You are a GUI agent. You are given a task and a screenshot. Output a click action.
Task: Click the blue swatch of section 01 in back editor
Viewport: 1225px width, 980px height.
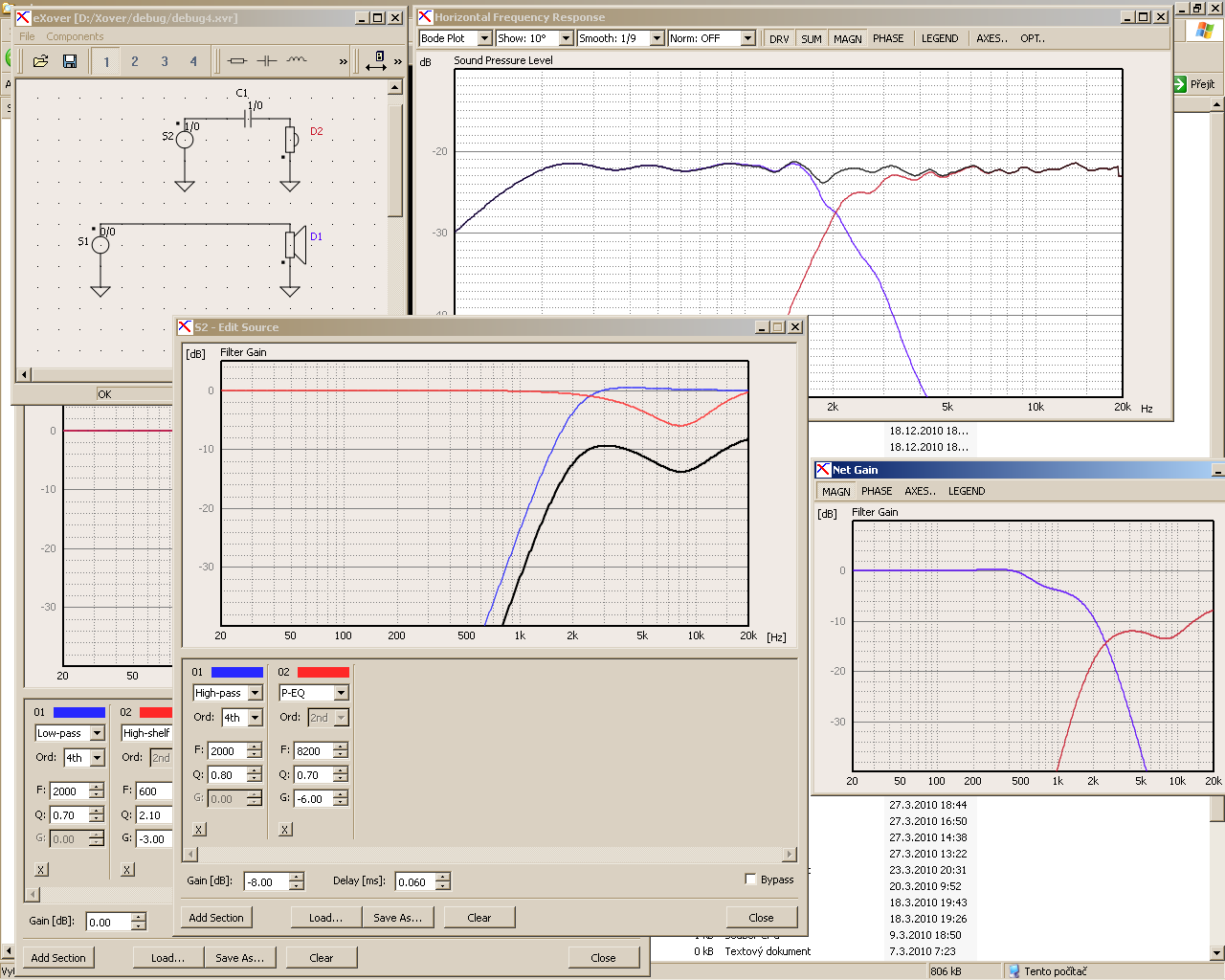[79, 712]
